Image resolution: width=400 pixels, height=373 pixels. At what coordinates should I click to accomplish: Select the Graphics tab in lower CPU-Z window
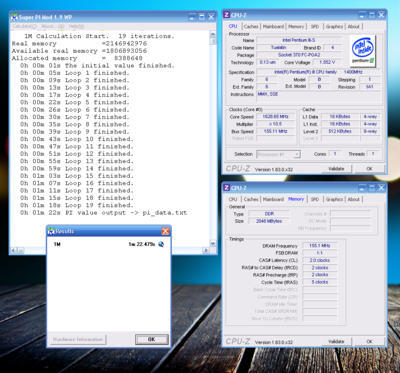point(334,199)
